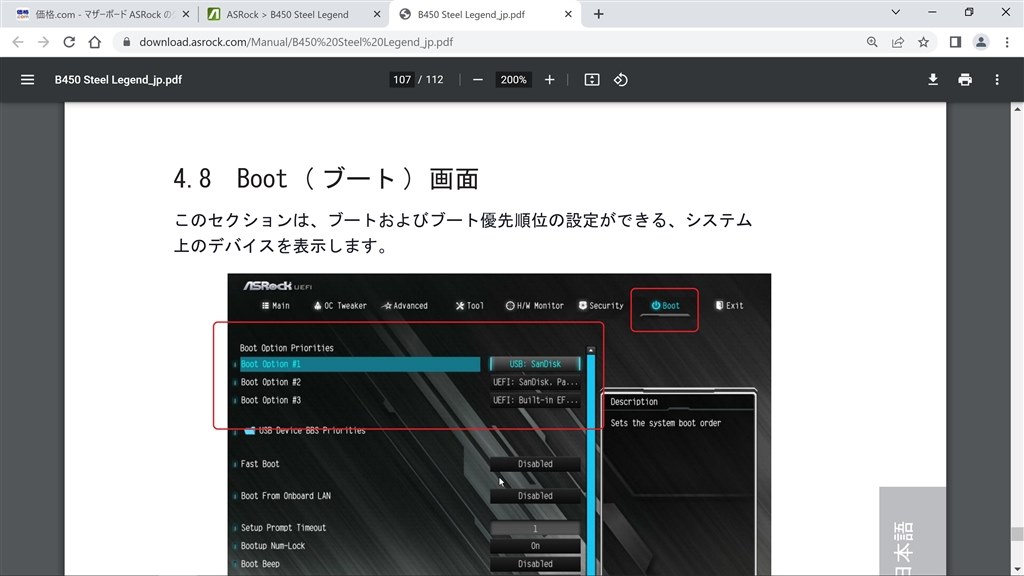Toggle the browser side panel
This screenshot has height=576, width=1024.
click(x=955, y=42)
